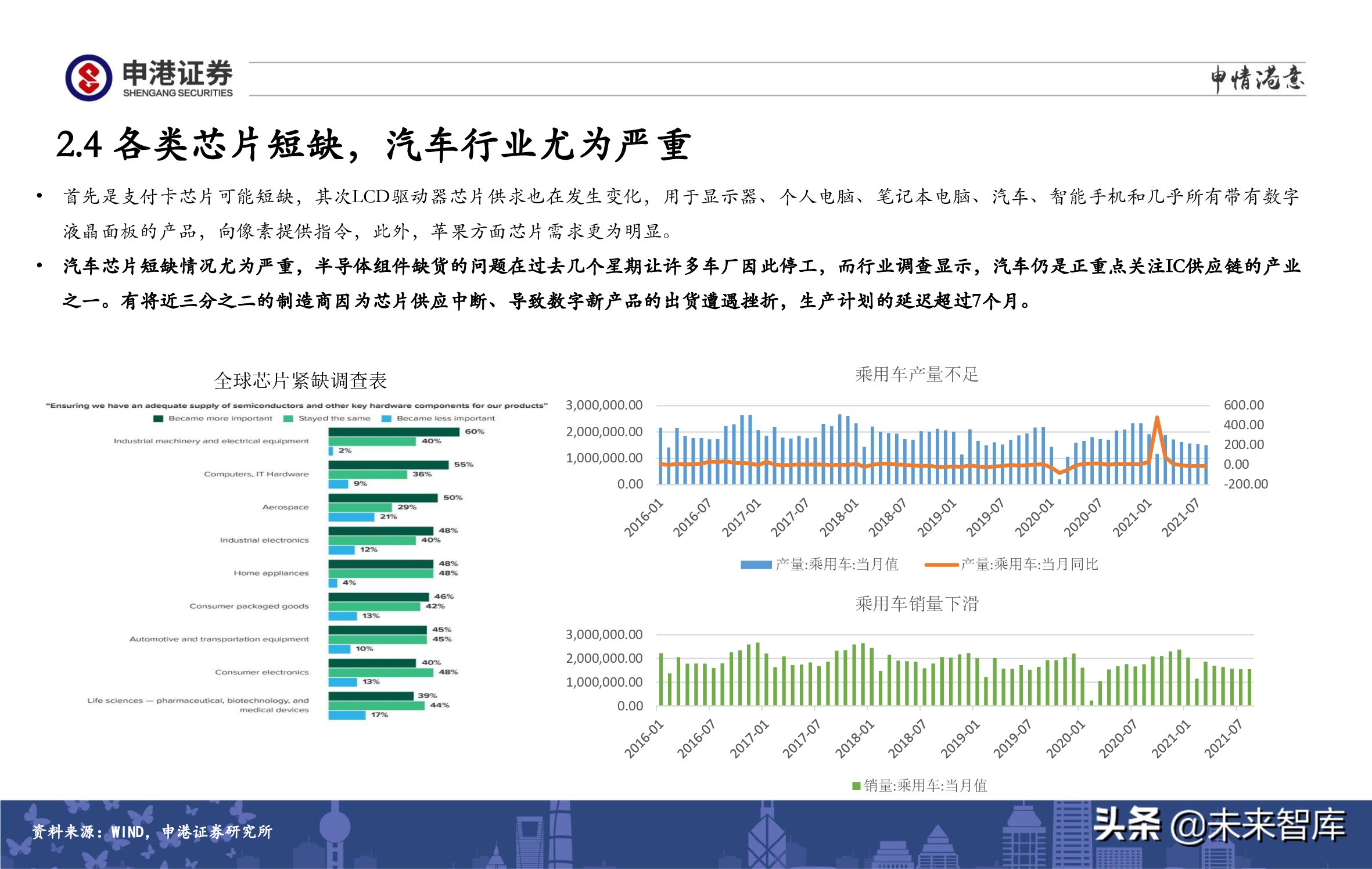1372x869 pixels.
Task: Click 'Automotive and transportation equipment' label
Action: [x=219, y=639]
